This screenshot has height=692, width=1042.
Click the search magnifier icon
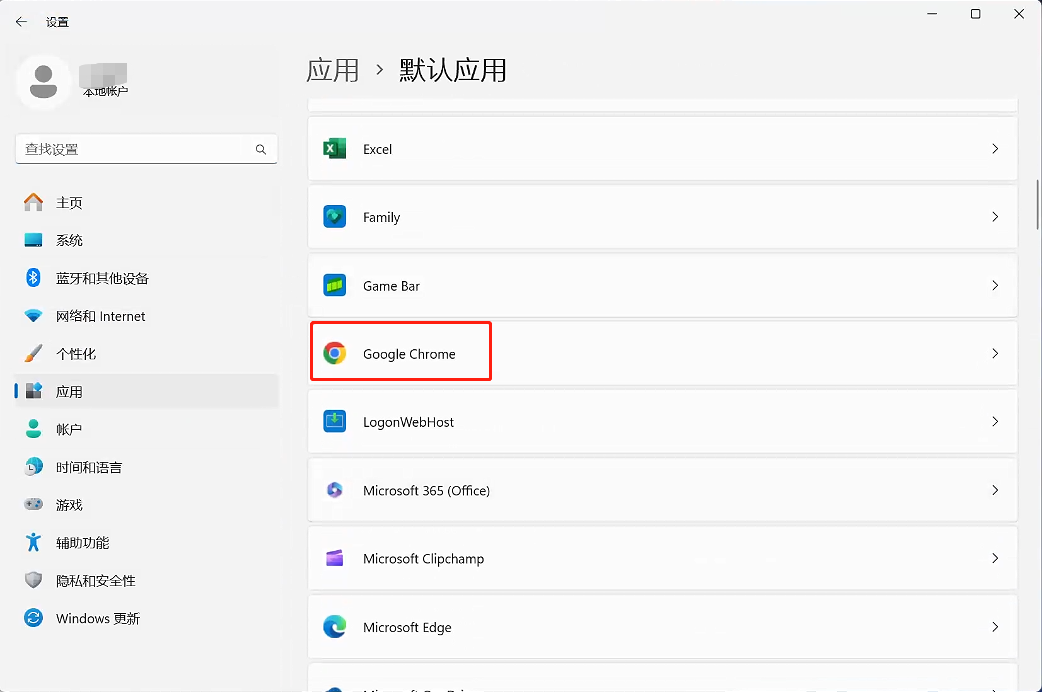260,150
